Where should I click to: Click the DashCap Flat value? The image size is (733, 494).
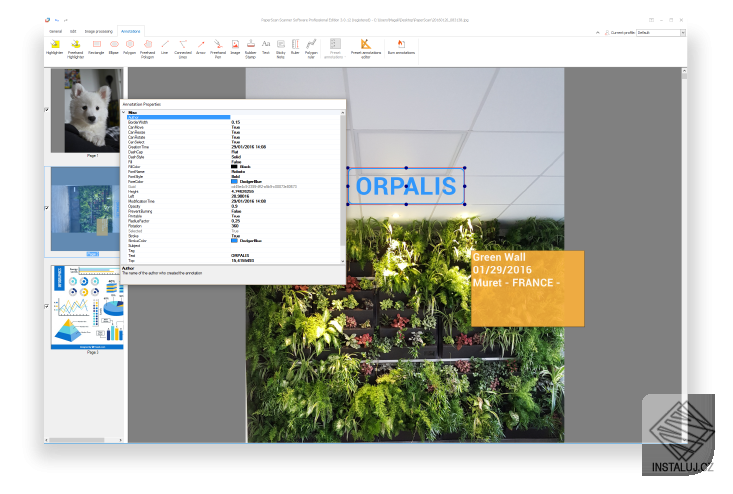235,152
